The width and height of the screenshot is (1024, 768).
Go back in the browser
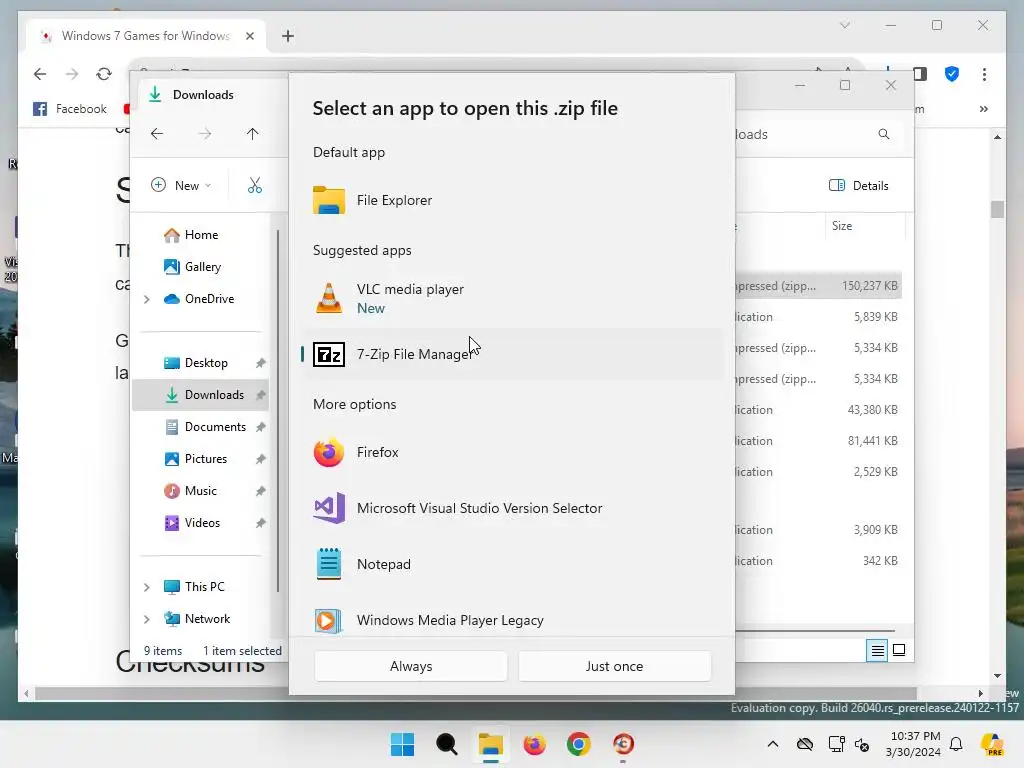tap(40, 74)
